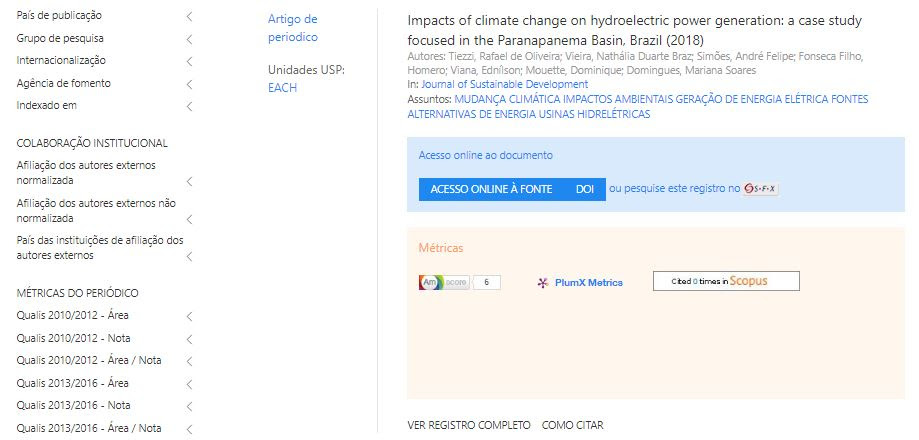The width and height of the screenshot is (919, 440).
Task: Click the DOI button
Action: pyautogui.click(x=585, y=189)
